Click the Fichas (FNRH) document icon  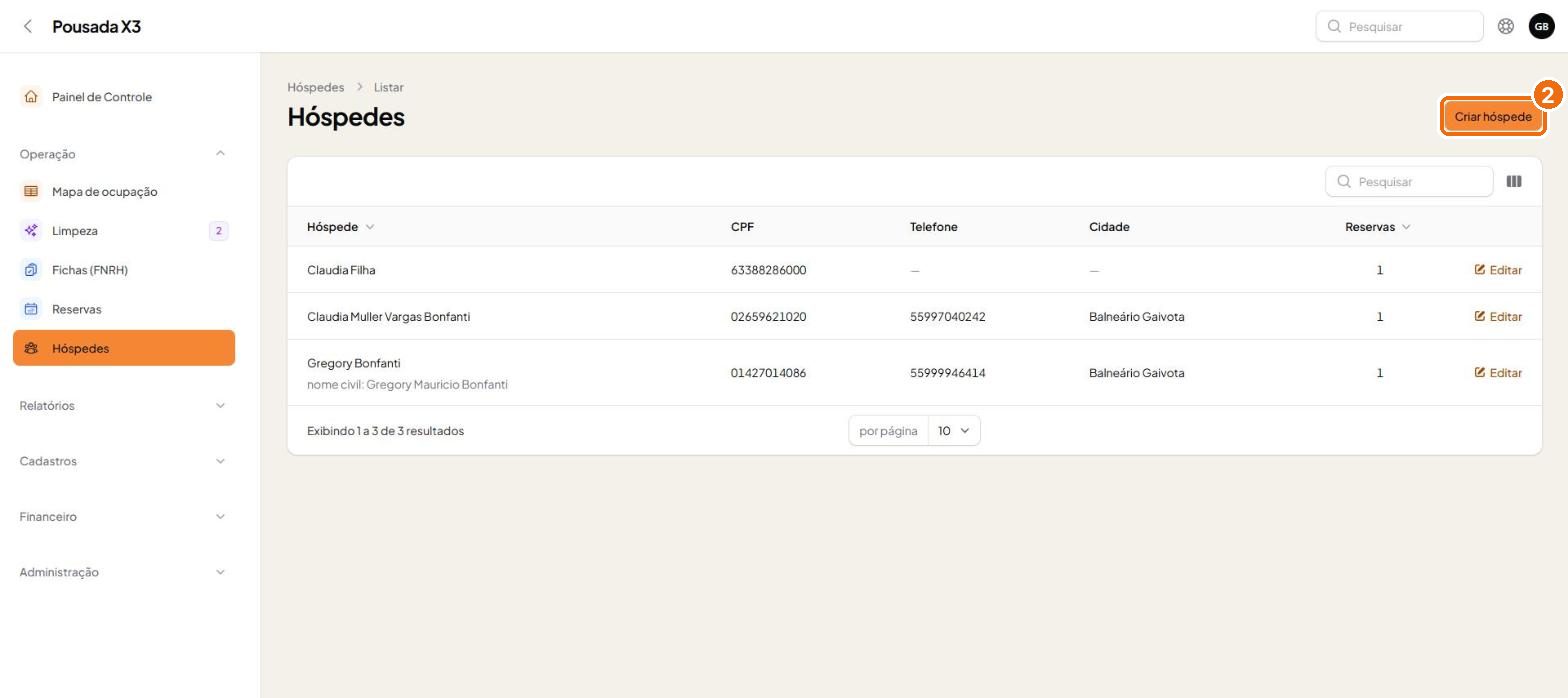coord(31,270)
